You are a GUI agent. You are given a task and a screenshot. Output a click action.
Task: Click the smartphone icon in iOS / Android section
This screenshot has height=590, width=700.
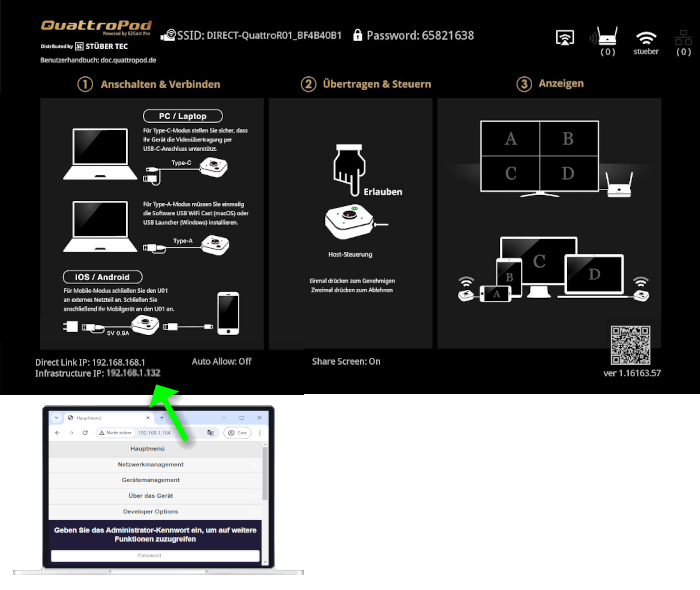click(228, 313)
